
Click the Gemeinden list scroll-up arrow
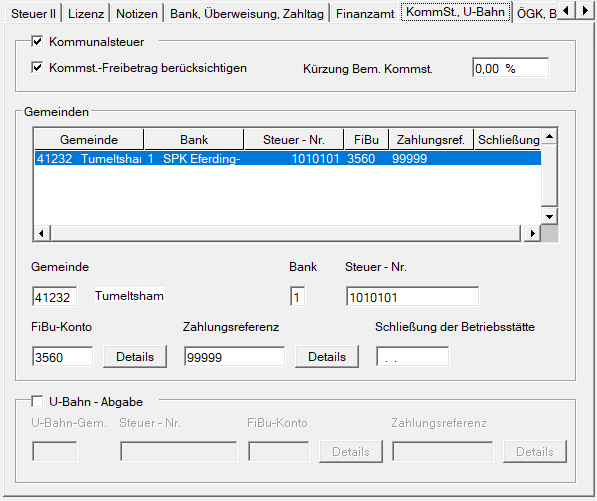pyautogui.click(x=549, y=136)
